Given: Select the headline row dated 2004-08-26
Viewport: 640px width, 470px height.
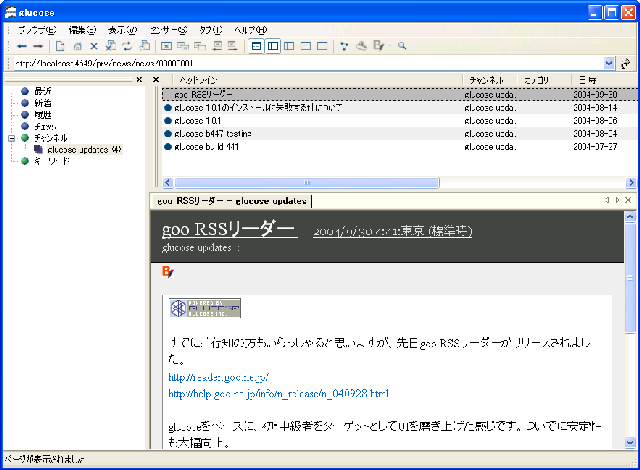Looking at the screenshot, I should click(x=400, y=121).
